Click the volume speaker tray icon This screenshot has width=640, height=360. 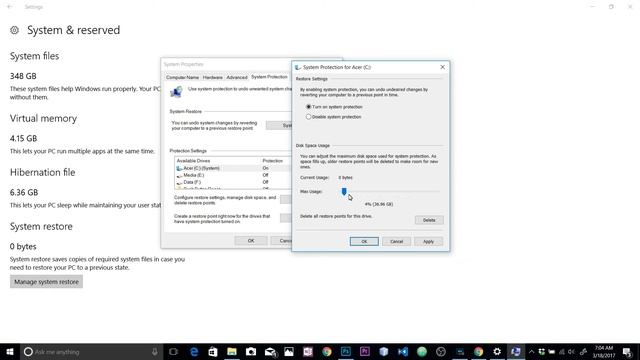click(571, 351)
